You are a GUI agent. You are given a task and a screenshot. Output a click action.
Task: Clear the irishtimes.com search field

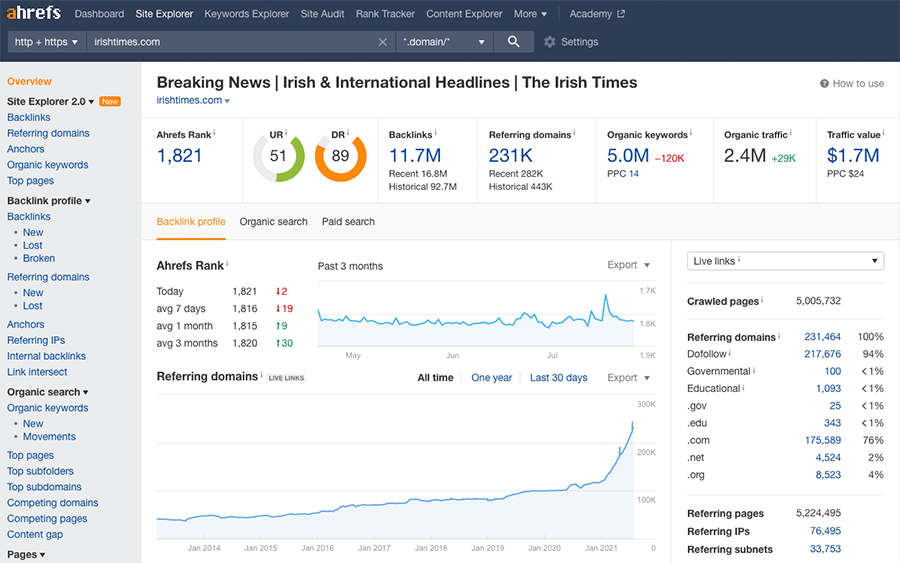point(383,42)
